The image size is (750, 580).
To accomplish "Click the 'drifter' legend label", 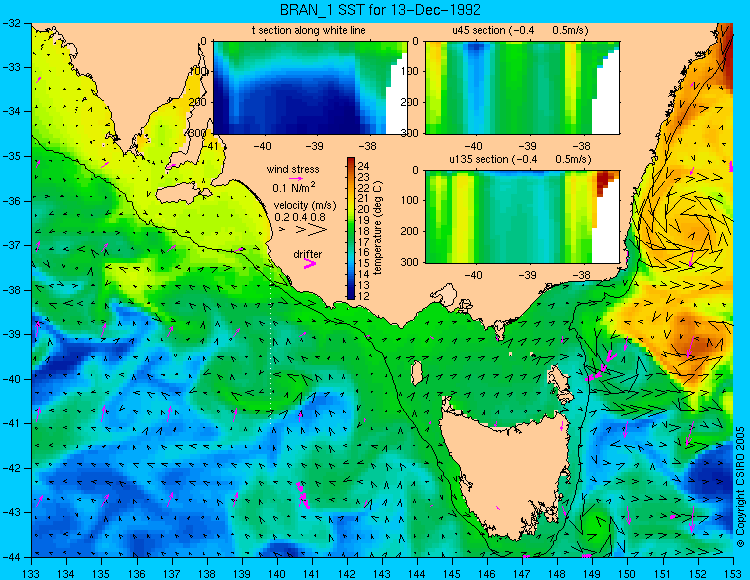I will 308,254.
